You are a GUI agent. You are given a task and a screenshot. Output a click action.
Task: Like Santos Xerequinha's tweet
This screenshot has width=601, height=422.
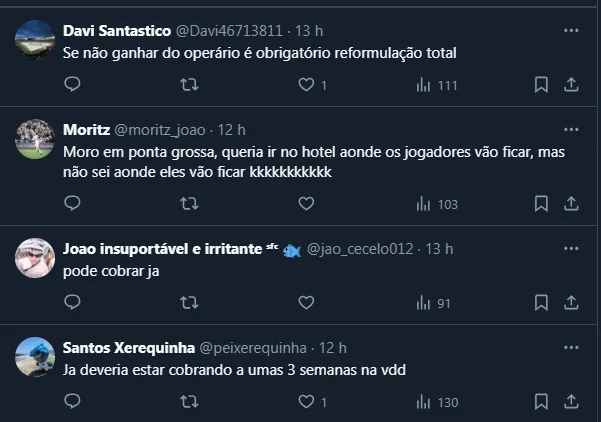306,401
